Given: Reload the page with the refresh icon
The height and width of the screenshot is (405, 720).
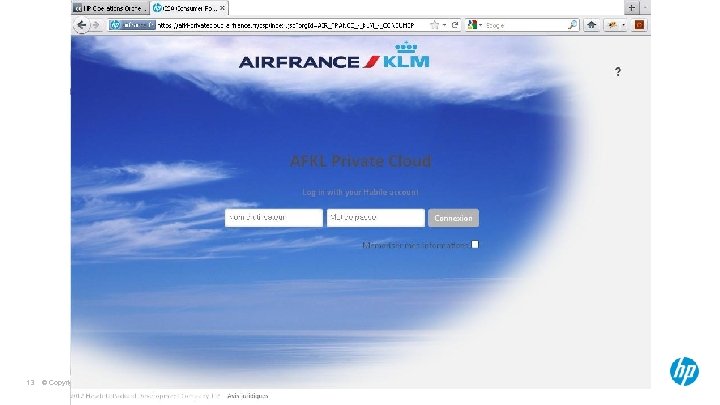Looking at the screenshot, I should coord(455,25).
